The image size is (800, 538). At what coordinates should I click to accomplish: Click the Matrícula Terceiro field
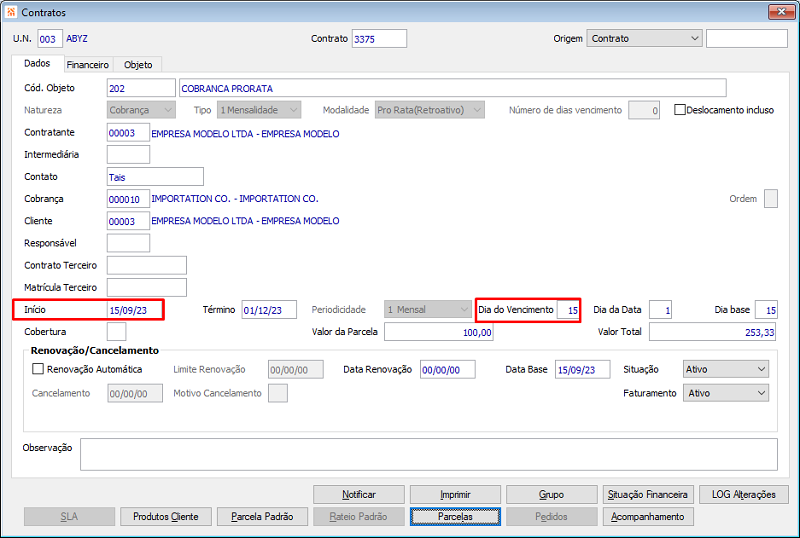coord(147,287)
